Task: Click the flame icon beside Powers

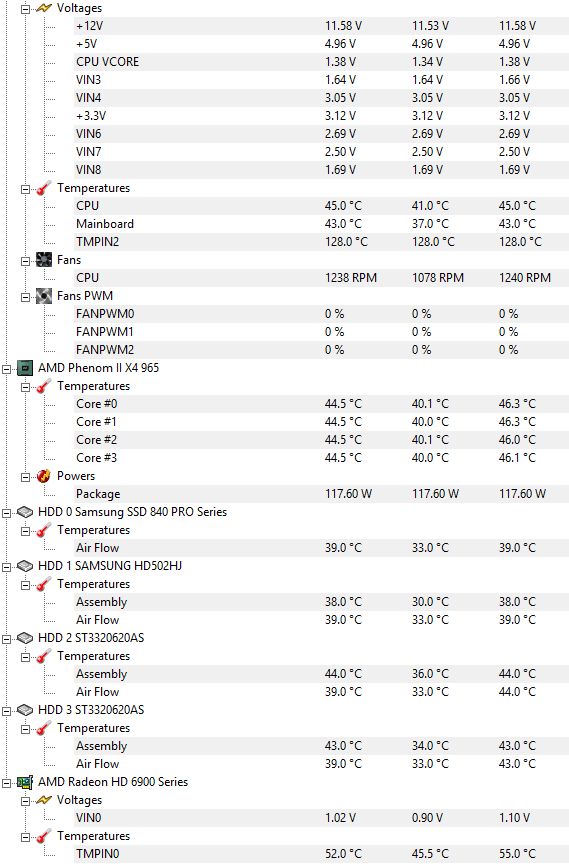Action: click(44, 476)
